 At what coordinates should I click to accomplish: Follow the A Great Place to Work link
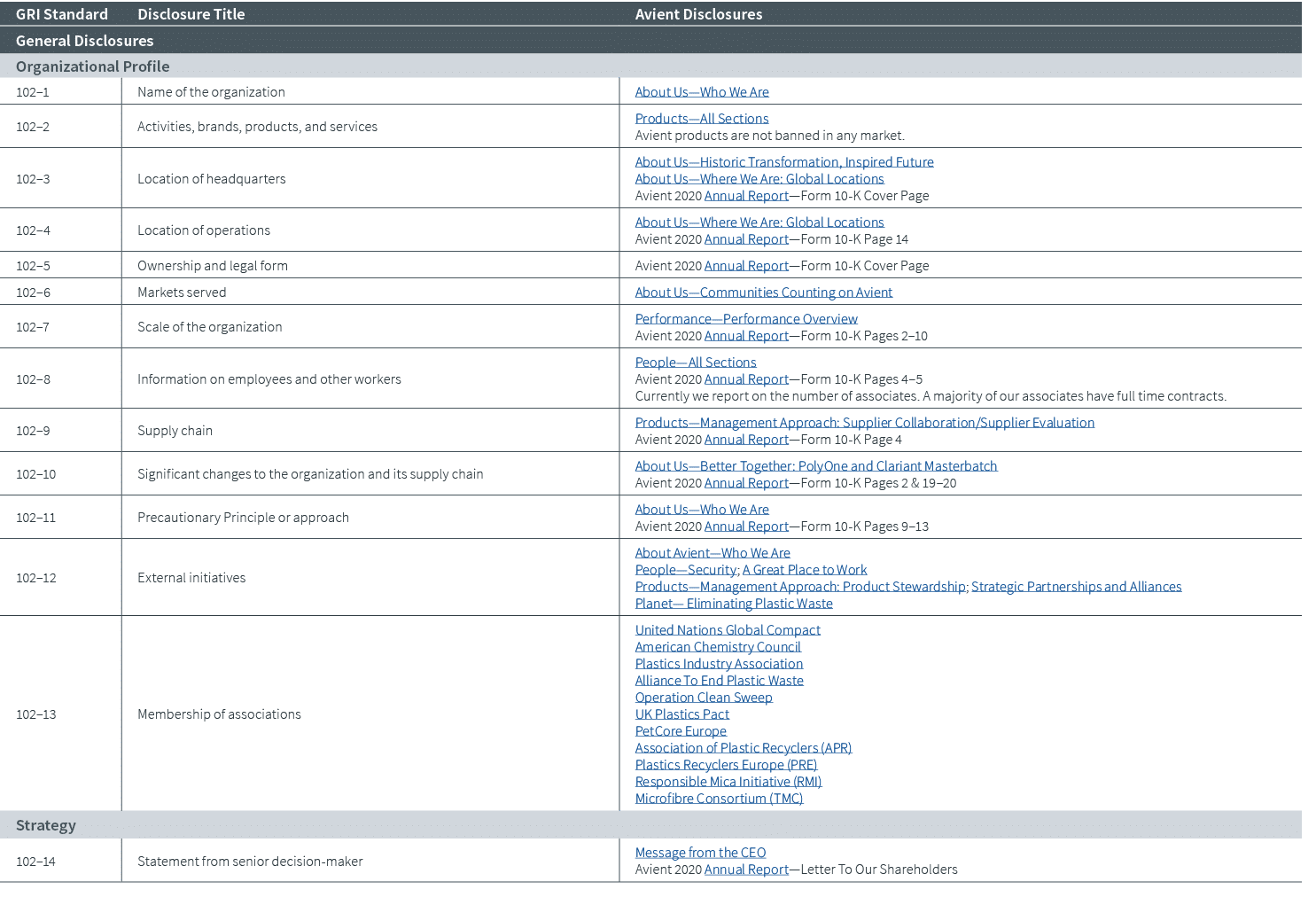tap(804, 569)
